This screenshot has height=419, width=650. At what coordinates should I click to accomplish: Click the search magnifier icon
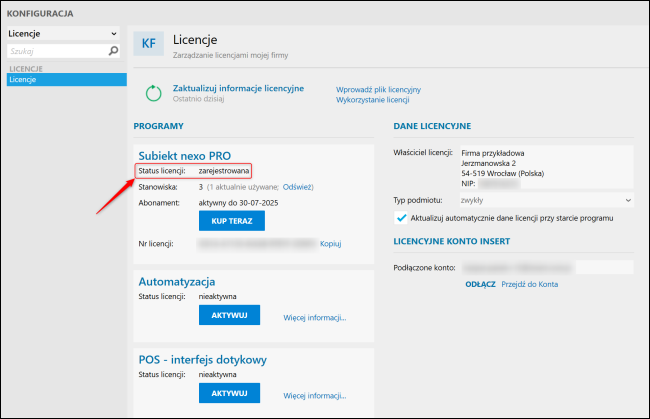pyautogui.click(x=113, y=51)
